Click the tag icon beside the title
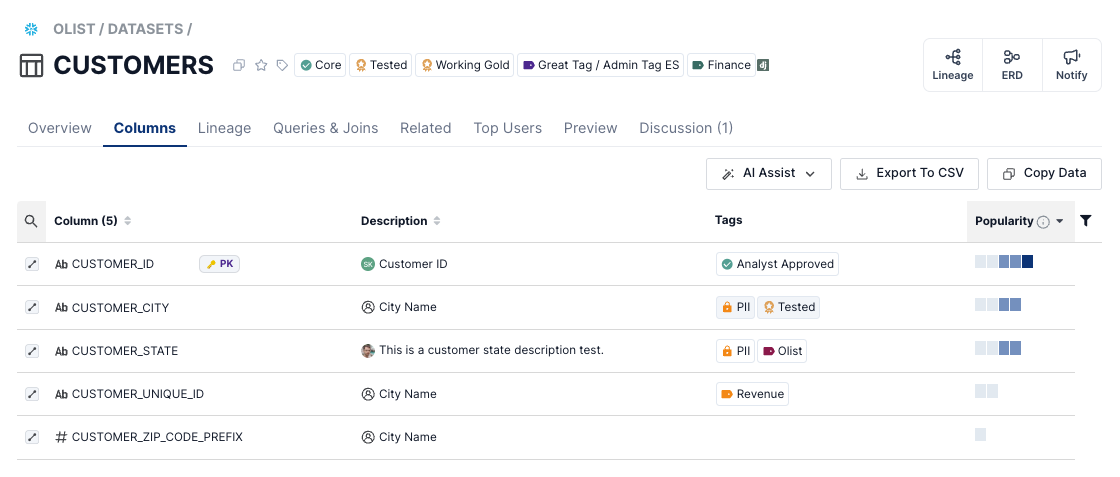Viewport: 1120px width, 477px height. (x=283, y=65)
